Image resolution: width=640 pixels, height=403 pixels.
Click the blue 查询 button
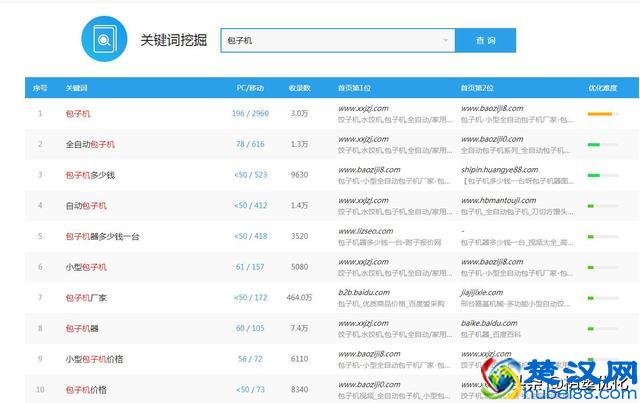(485, 40)
